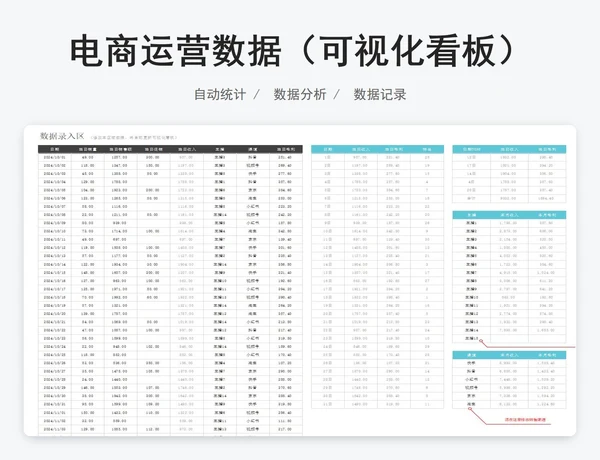Click 主播1 in the streamer summary table
Viewport: 600px width, 460px height.
471,223
